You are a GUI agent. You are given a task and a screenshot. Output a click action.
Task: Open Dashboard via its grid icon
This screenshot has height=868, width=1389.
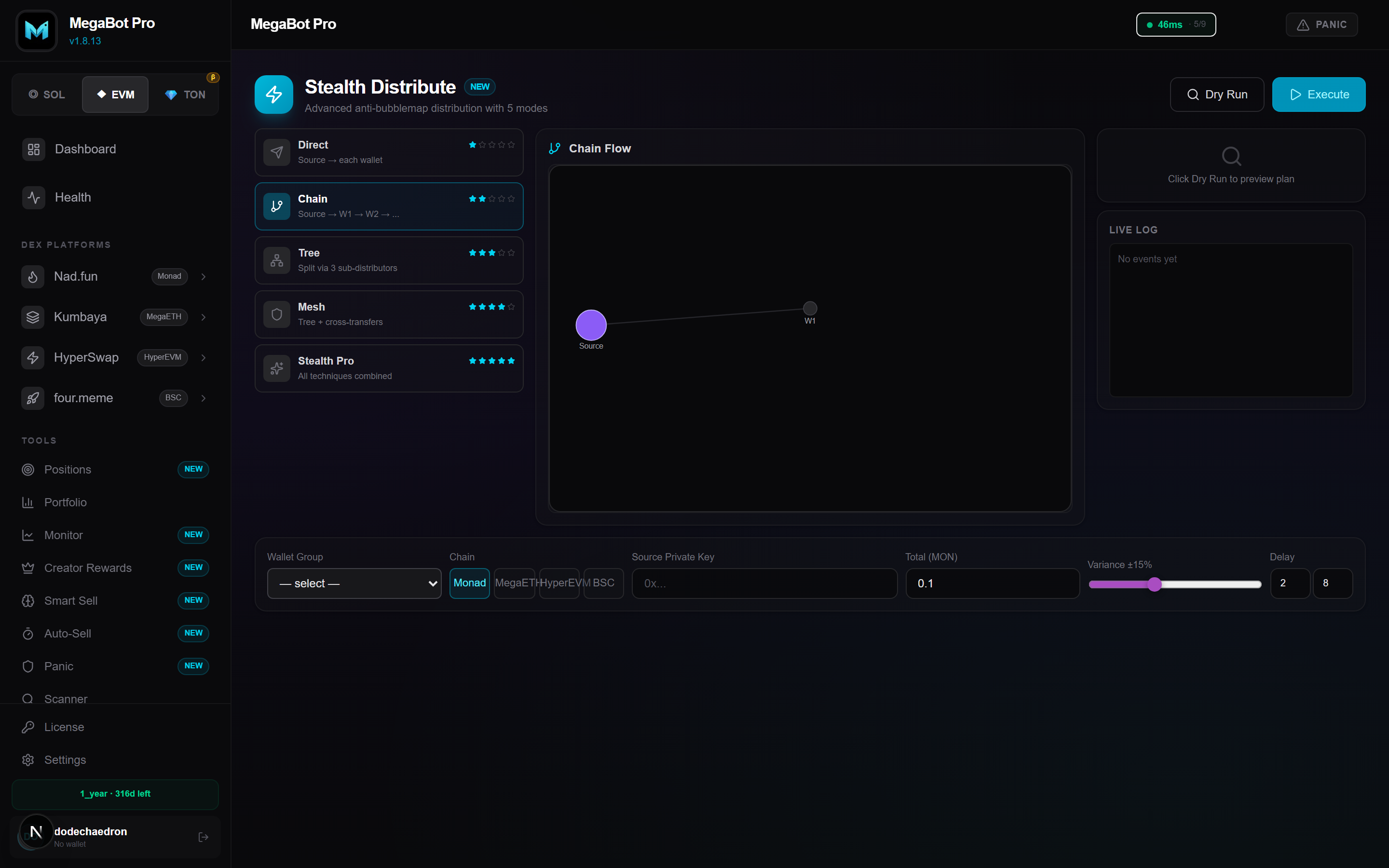(34, 149)
